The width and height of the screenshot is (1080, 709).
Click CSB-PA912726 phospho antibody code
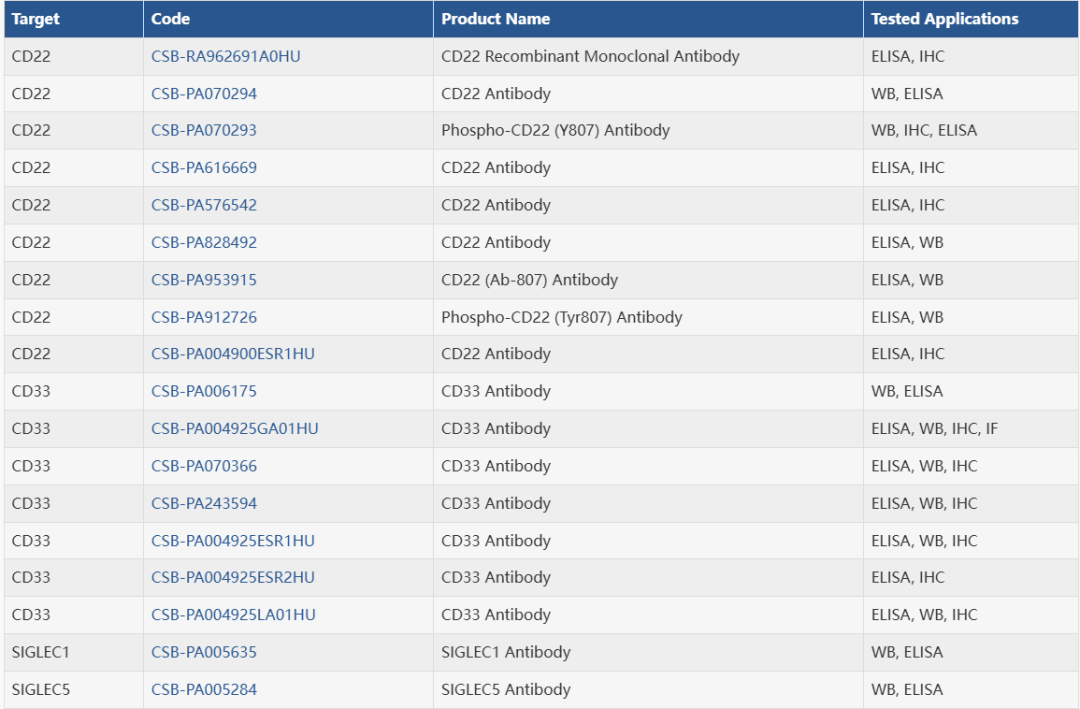(x=204, y=317)
